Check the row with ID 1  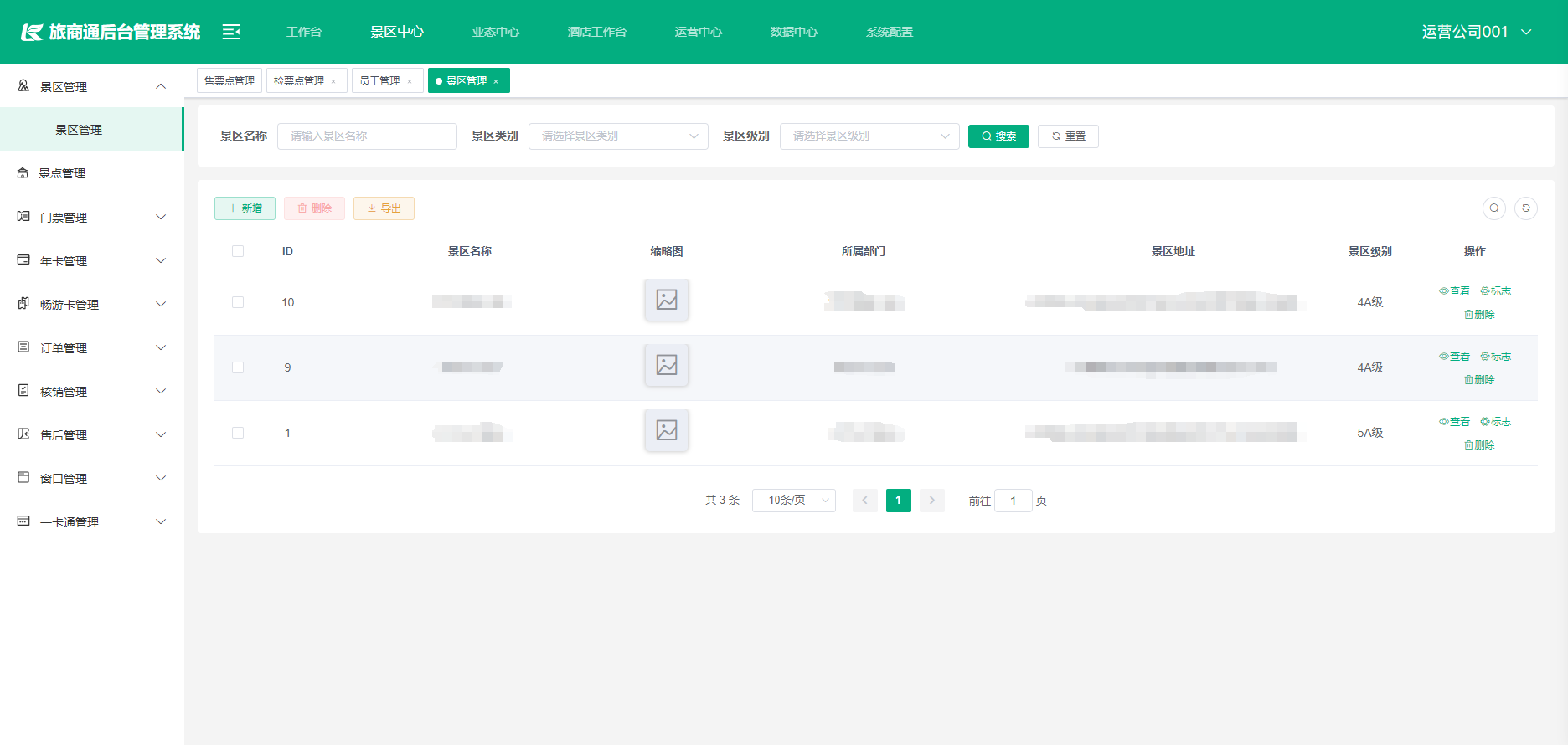pyautogui.click(x=238, y=433)
